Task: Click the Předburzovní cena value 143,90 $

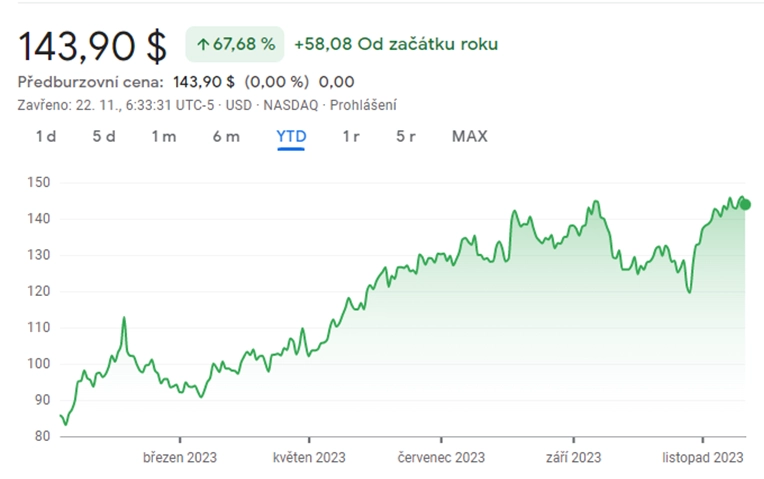Action: (204, 82)
